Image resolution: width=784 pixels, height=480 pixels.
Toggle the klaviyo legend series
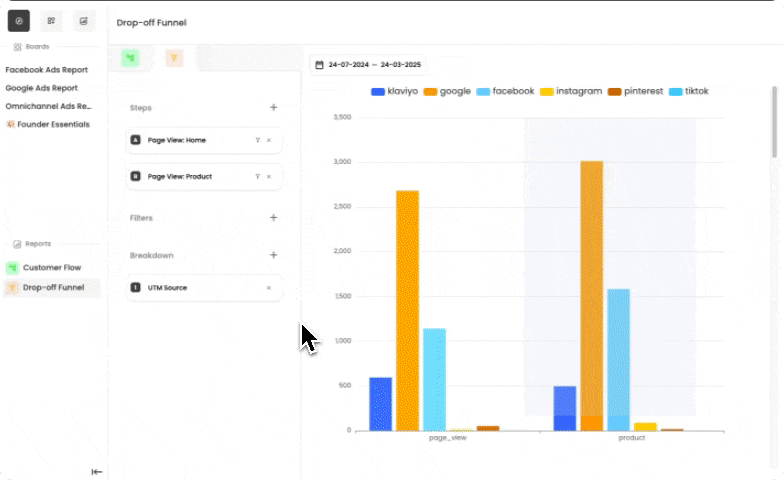pos(394,92)
